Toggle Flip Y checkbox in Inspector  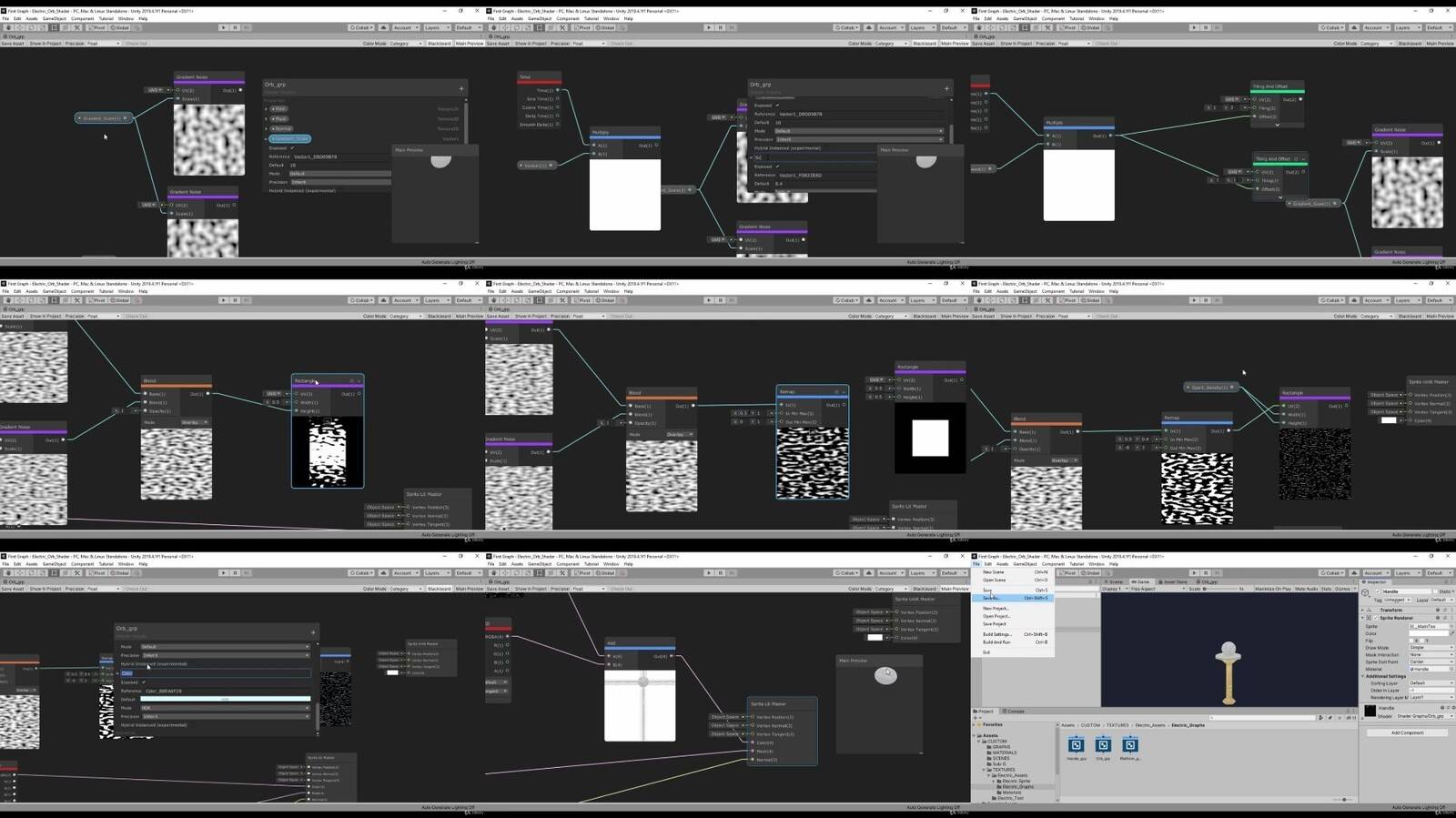pos(1422,641)
